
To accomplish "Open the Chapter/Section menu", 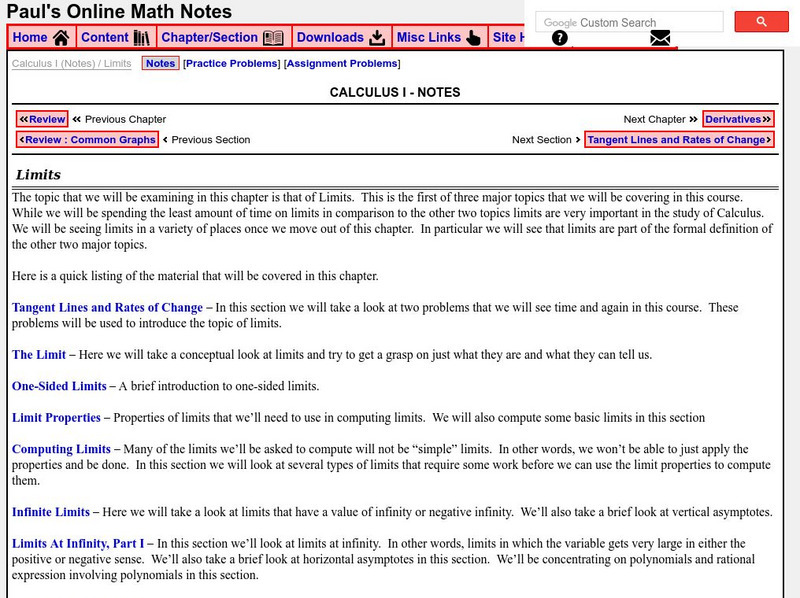I will click(223, 37).
